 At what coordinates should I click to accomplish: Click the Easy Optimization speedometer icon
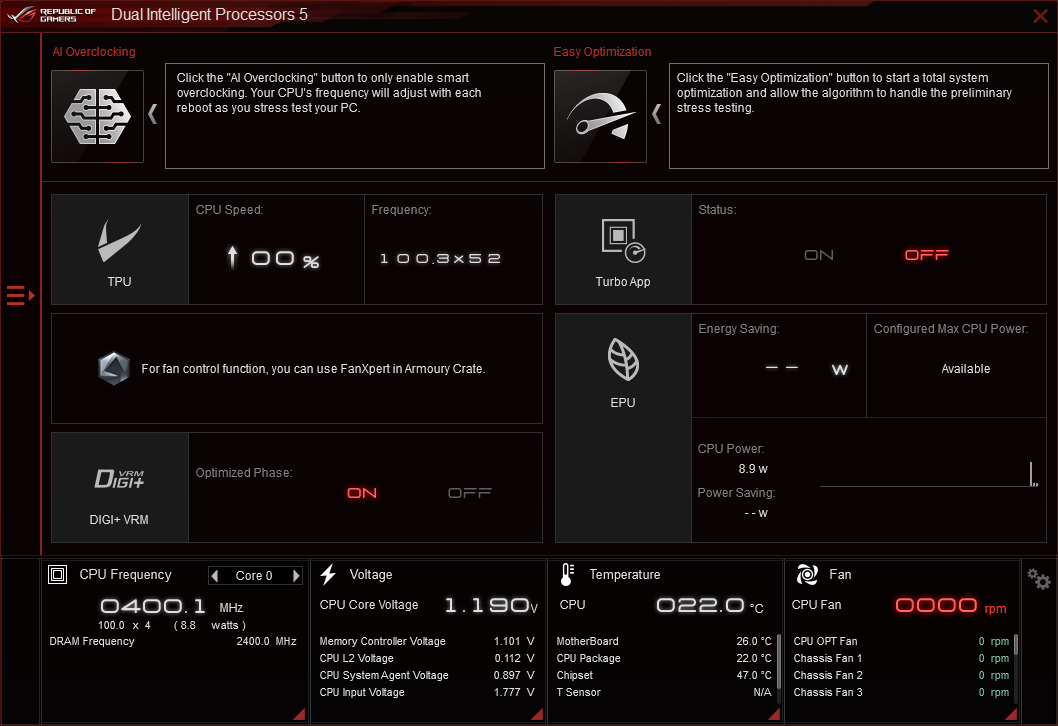point(599,115)
